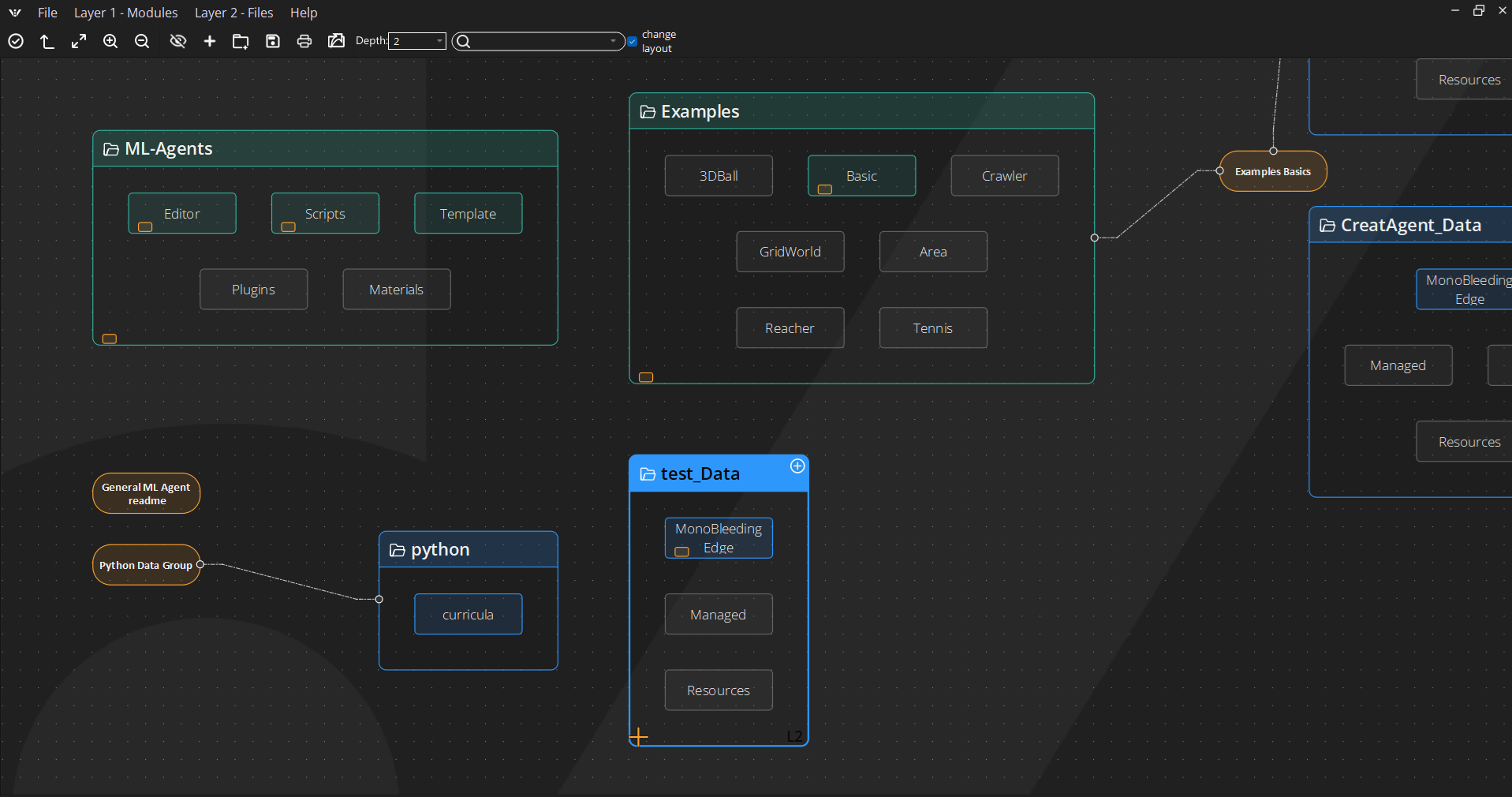Select the Basic node in Examples
Image resolution: width=1512 pixels, height=797 pixels.
click(862, 176)
